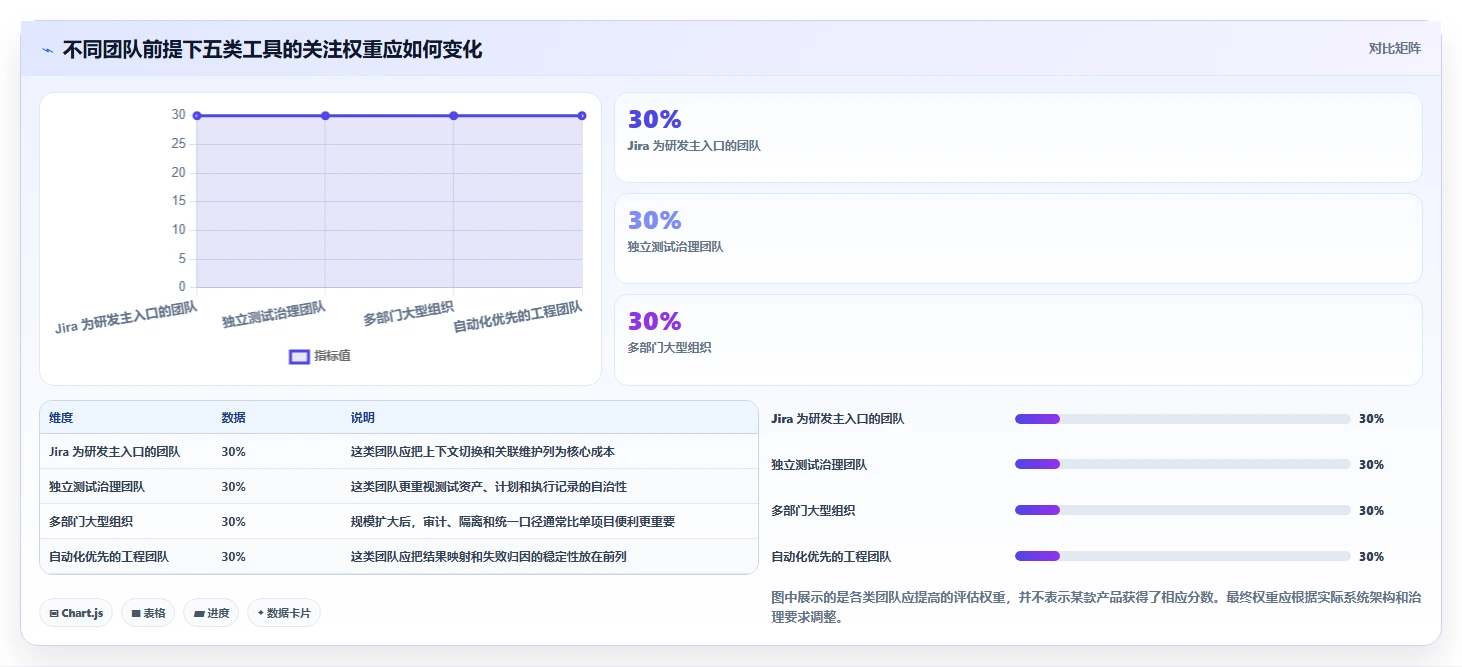Click progress bar for 自动化优先的工程团队
Screen dimensions: 1462x667
point(1183,557)
